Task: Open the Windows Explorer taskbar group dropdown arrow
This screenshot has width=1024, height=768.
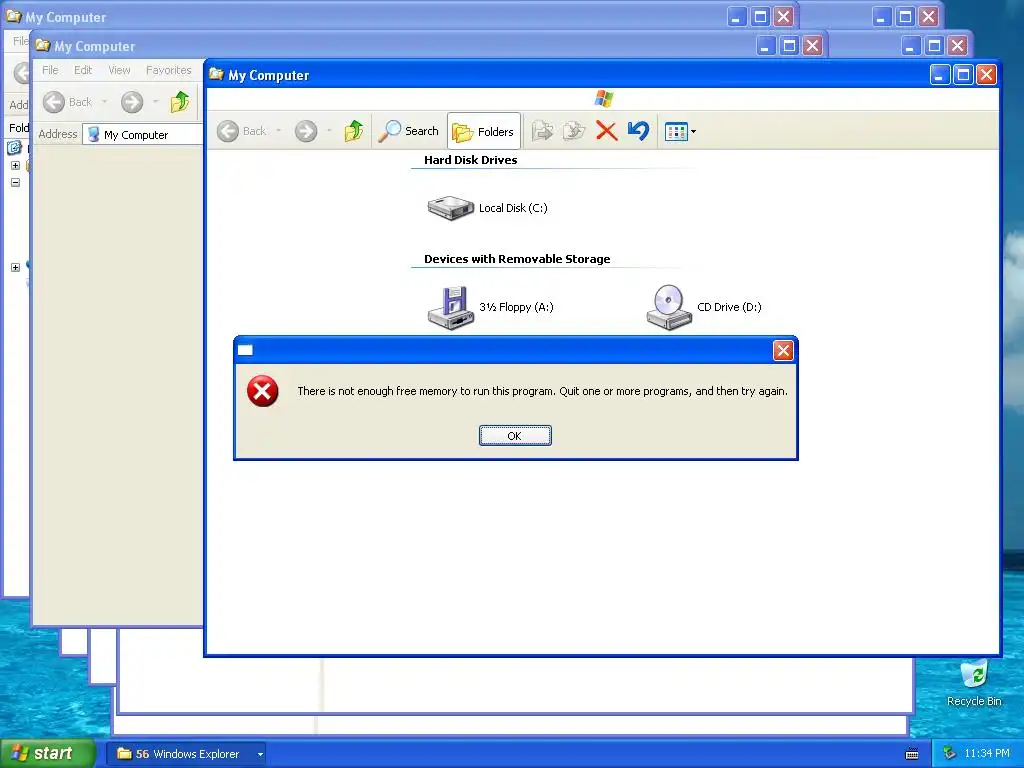Action: coord(260,754)
